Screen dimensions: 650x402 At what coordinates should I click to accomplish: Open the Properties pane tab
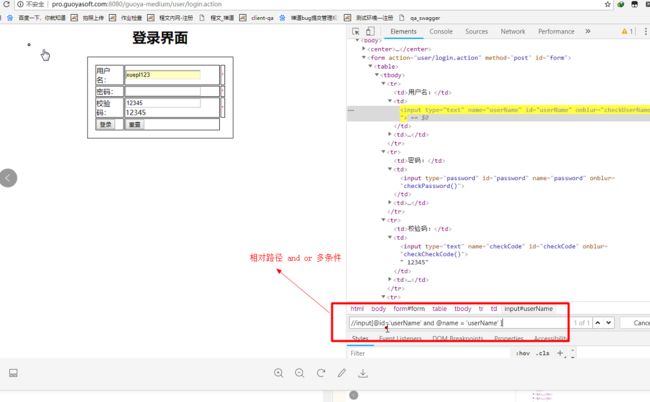tap(509, 339)
